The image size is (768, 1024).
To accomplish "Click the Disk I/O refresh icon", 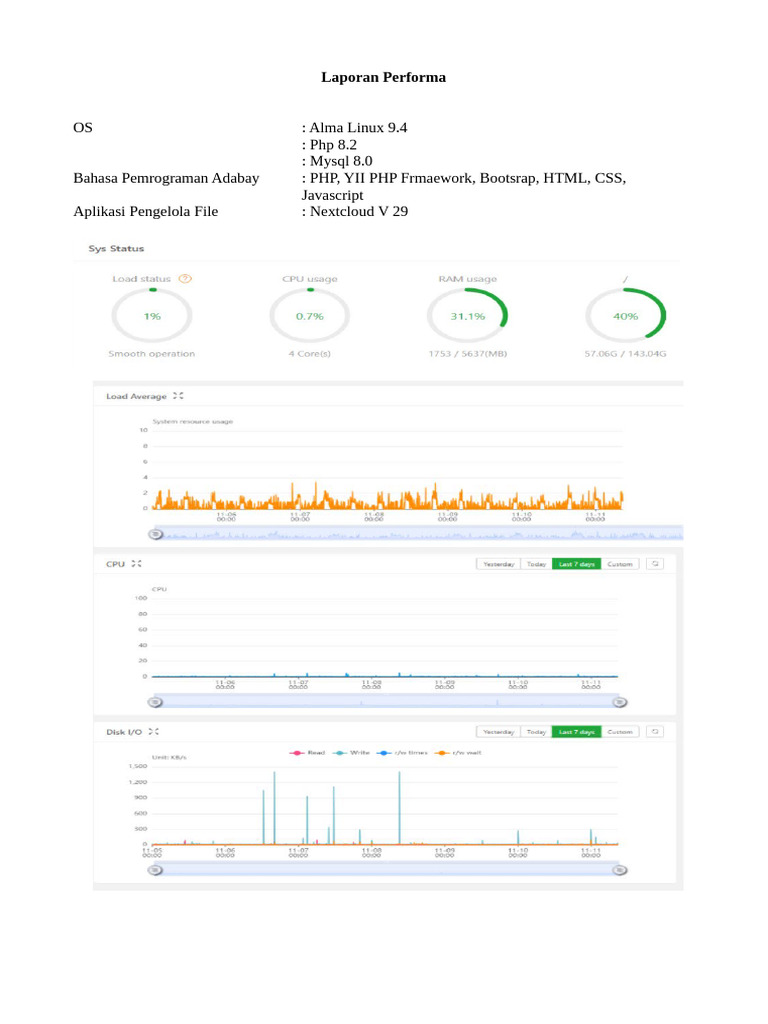I will [x=655, y=732].
